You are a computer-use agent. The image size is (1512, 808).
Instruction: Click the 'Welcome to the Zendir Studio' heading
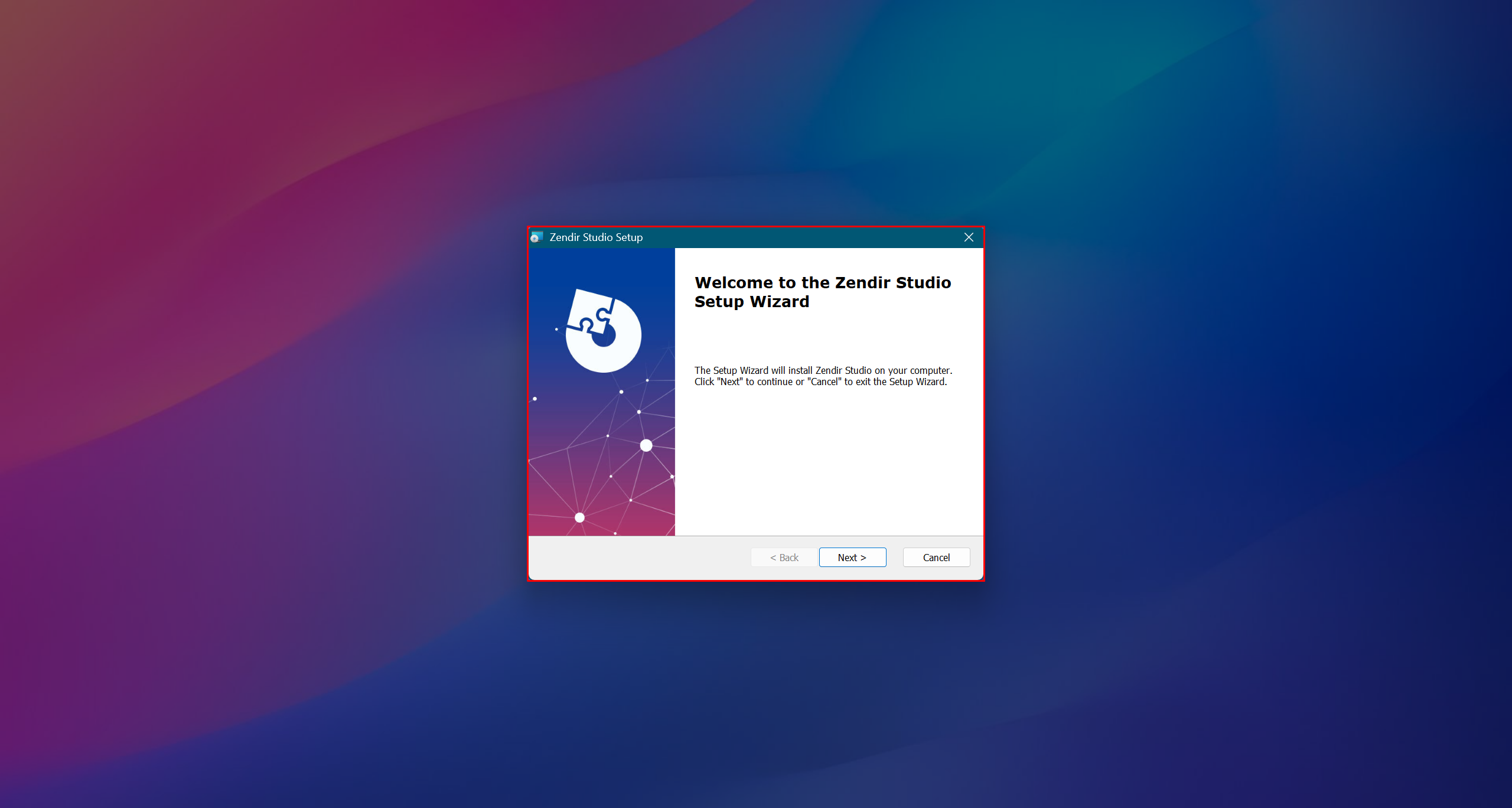[822, 282]
